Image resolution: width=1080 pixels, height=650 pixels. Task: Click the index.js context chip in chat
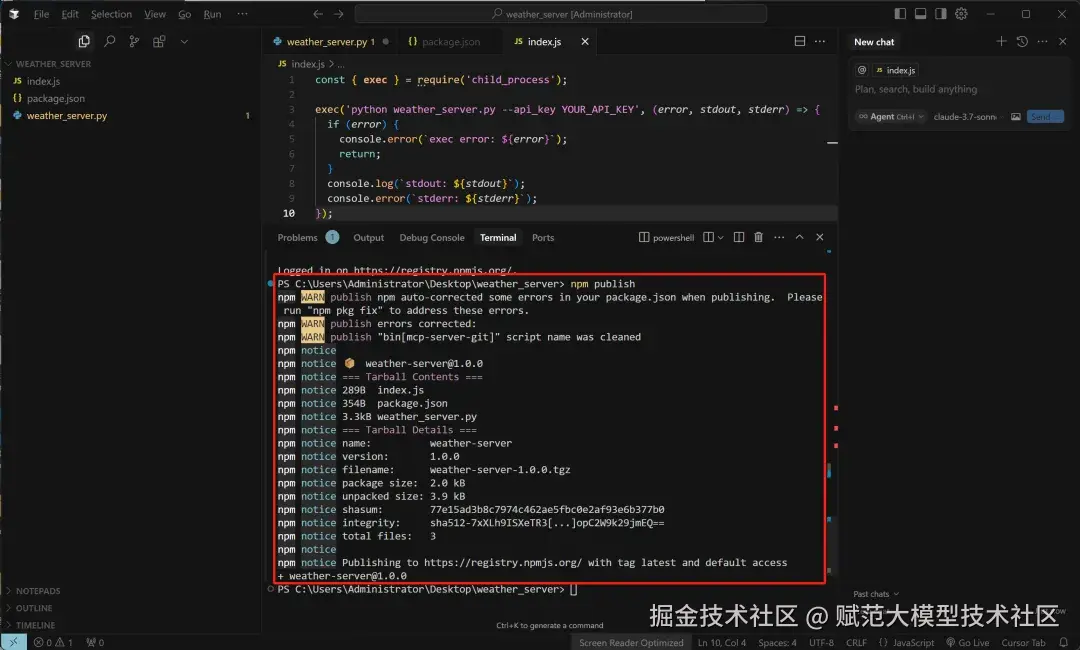[895, 70]
